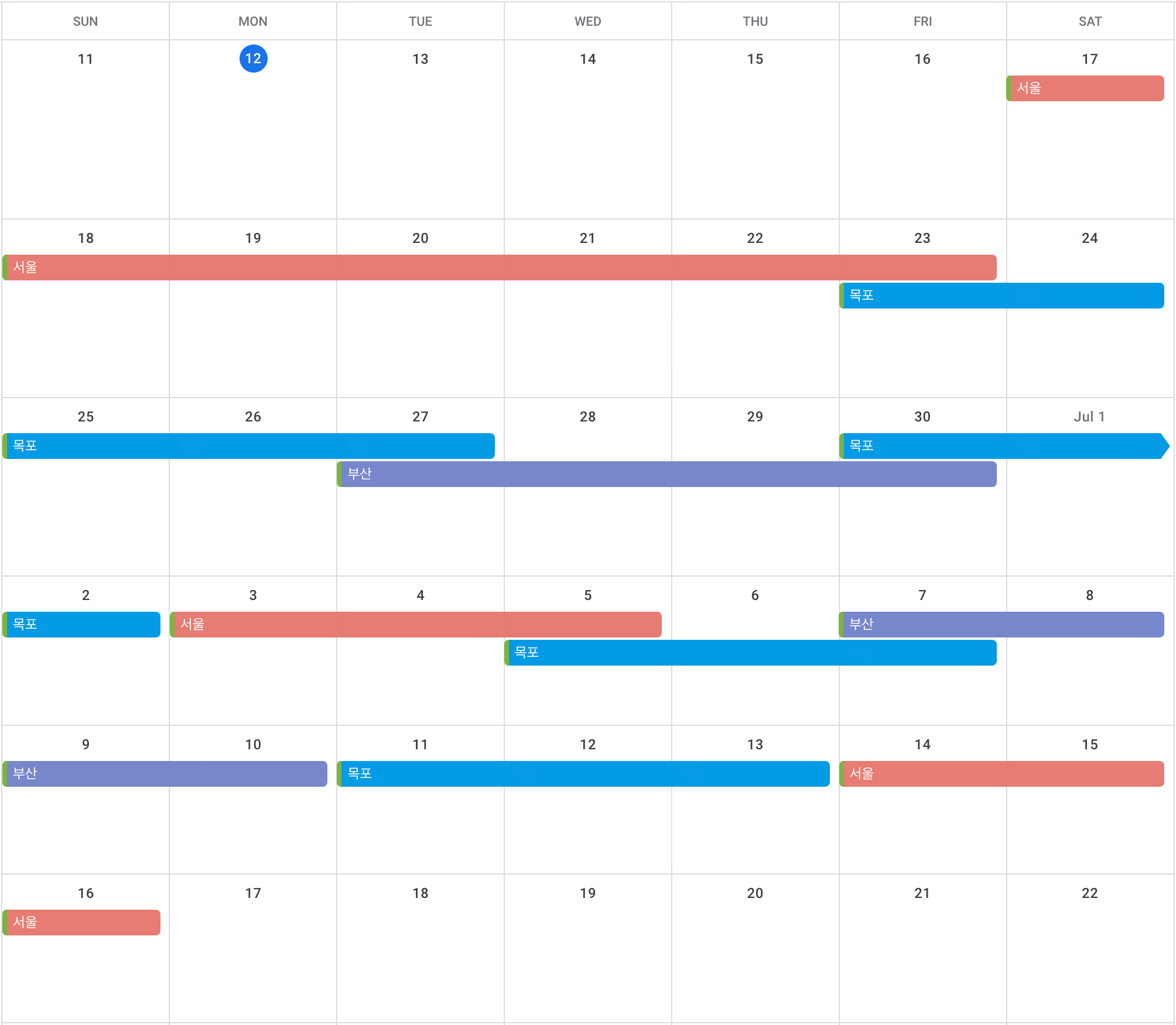Select date 7 in the fourth week
Screen dimensions: 1176x1025
click(922, 595)
